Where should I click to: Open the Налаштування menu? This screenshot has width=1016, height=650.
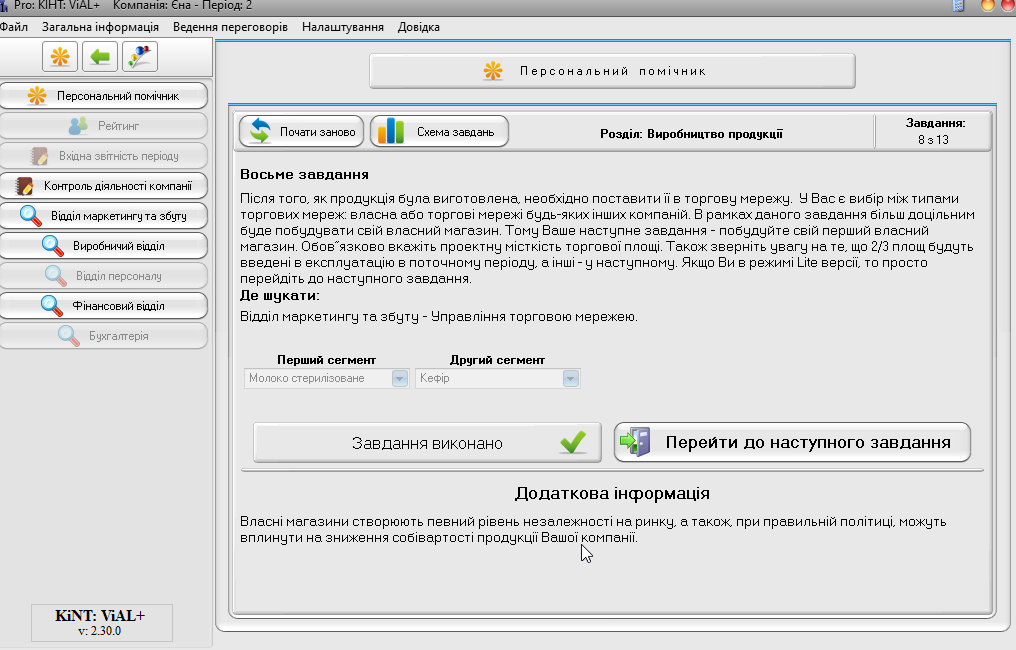pos(343,27)
